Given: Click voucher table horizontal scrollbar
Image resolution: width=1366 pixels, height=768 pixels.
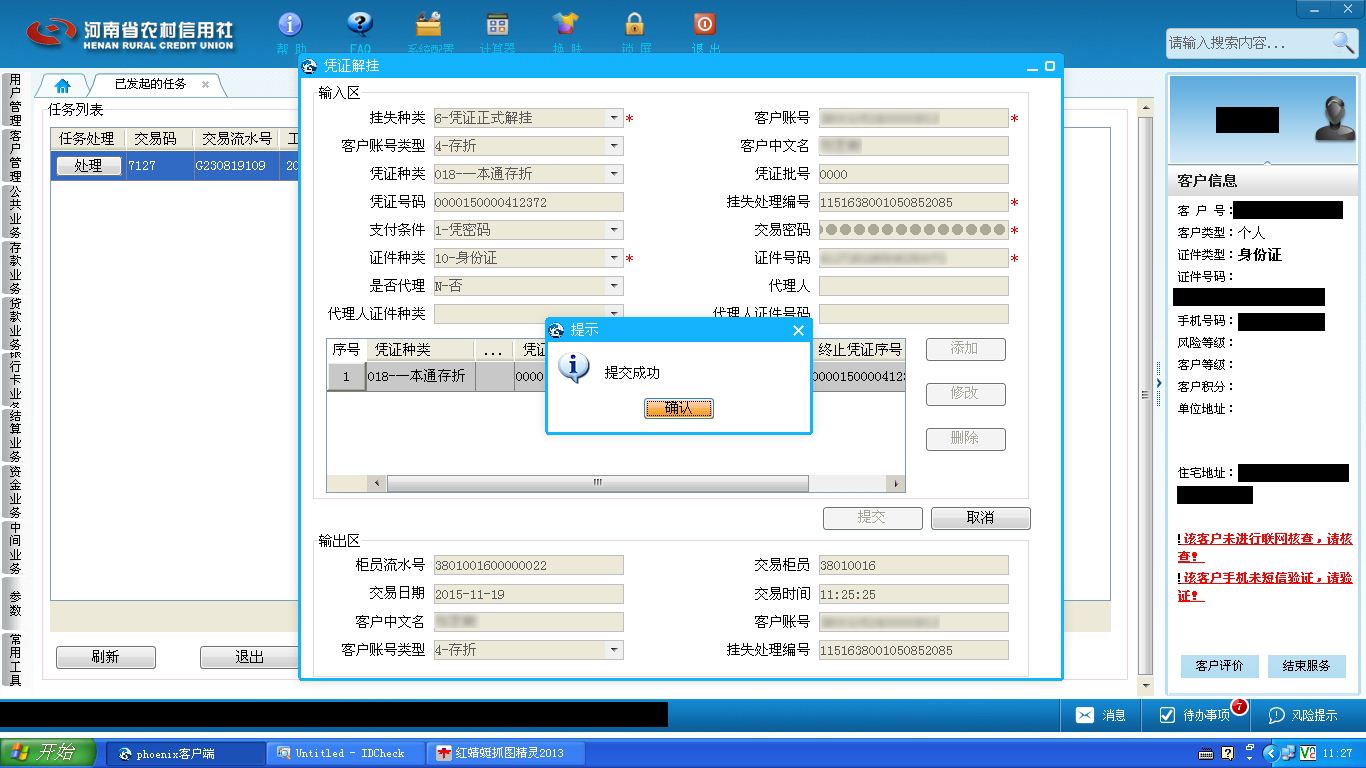Looking at the screenshot, I should (598, 483).
